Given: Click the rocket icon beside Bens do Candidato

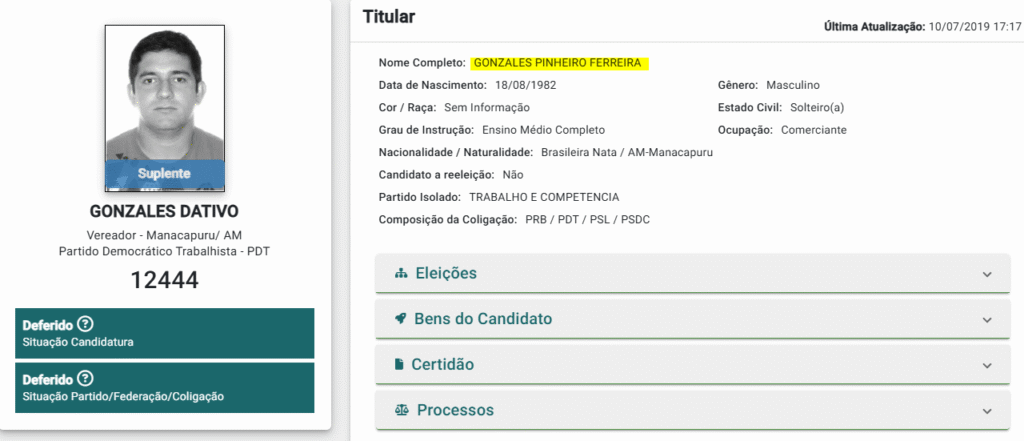Looking at the screenshot, I should click(x=401, y=319).
